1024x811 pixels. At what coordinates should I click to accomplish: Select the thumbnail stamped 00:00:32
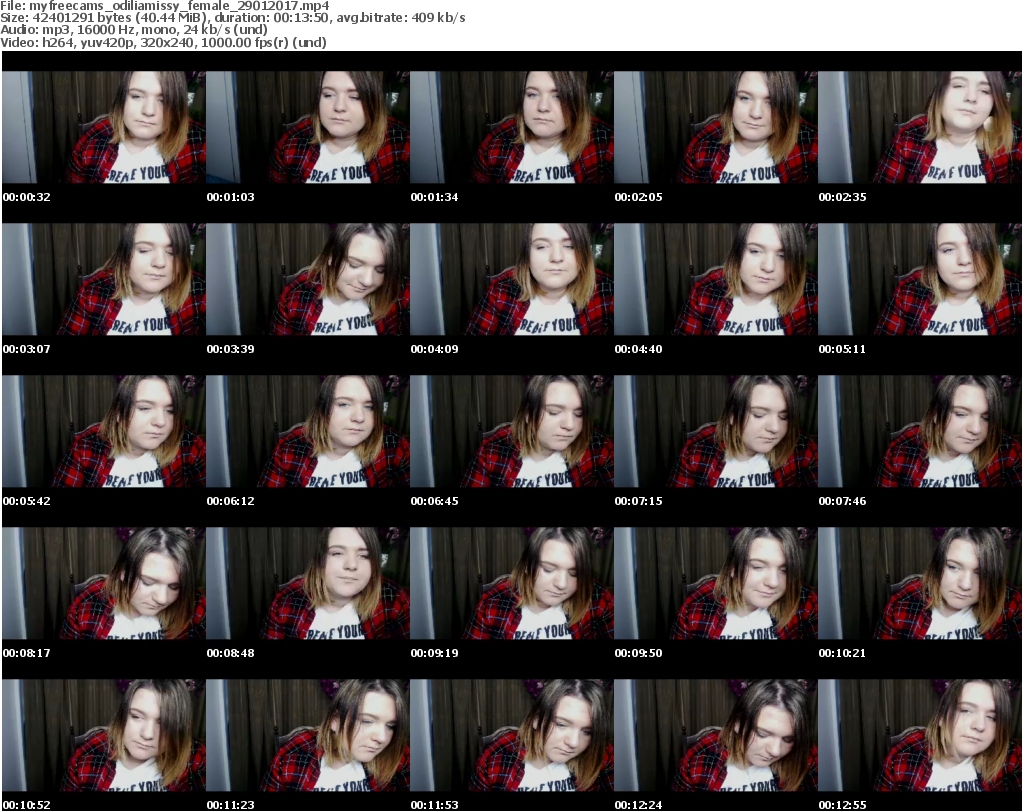(104, 127)
